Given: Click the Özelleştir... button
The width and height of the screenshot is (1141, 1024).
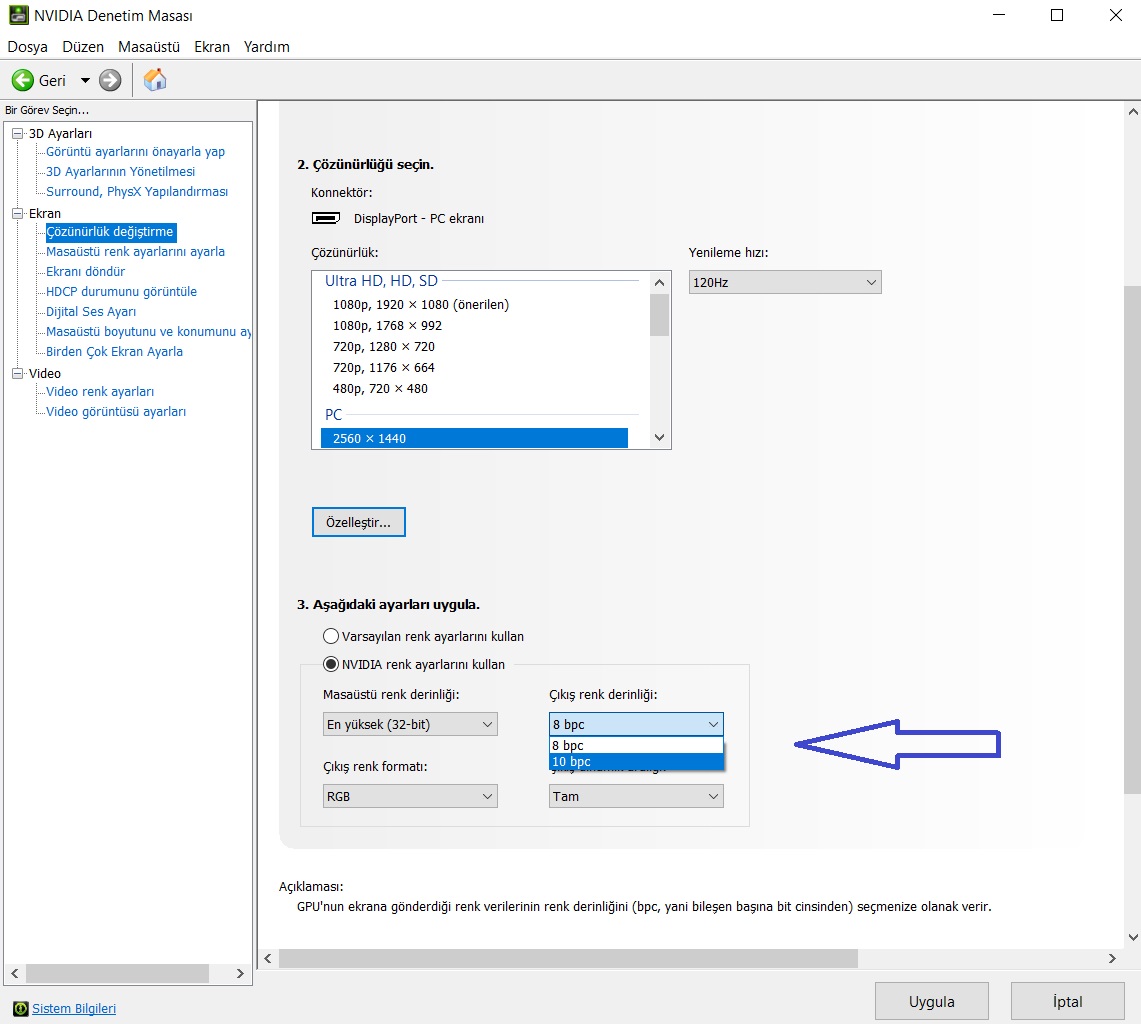Looking at the screenshot, I should tap(359, 522).
